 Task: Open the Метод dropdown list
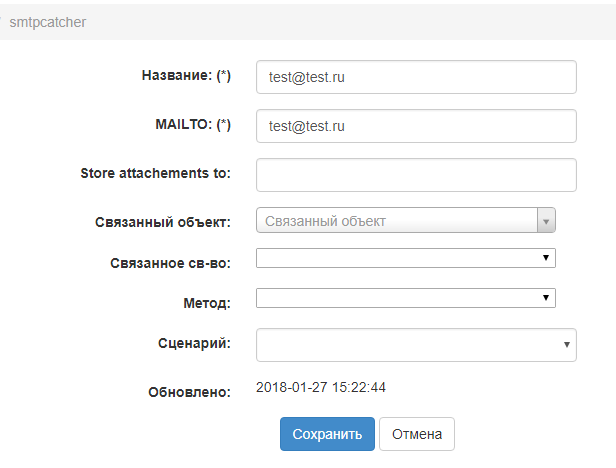click(405, 298)
